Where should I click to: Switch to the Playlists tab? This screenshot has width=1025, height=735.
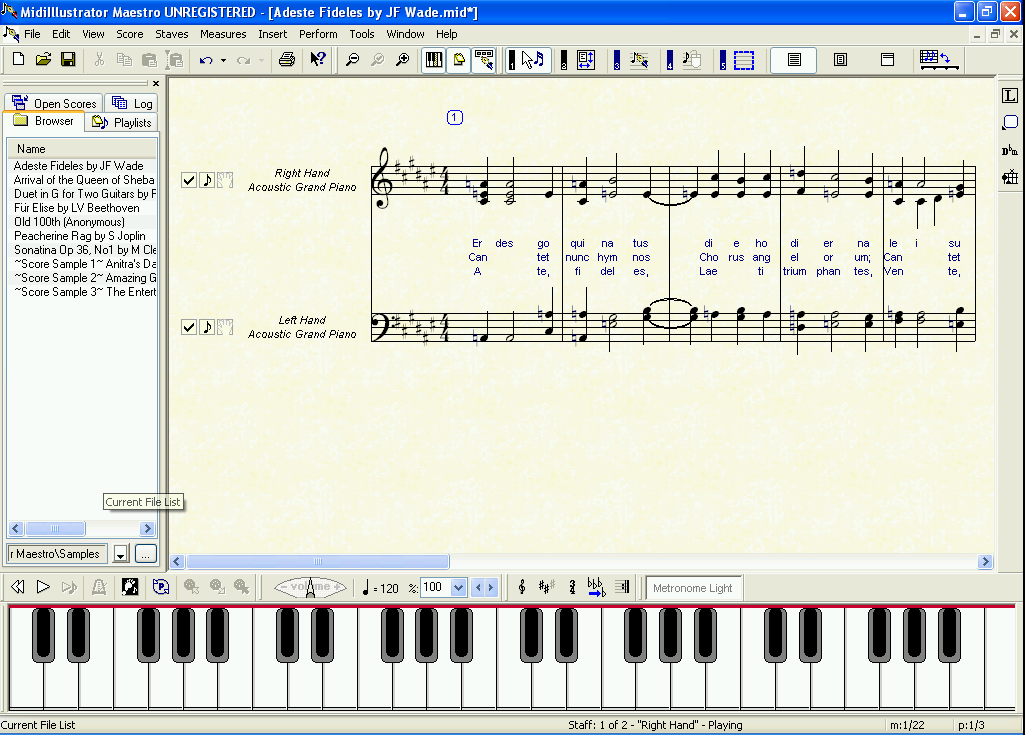tap(122, 122)
